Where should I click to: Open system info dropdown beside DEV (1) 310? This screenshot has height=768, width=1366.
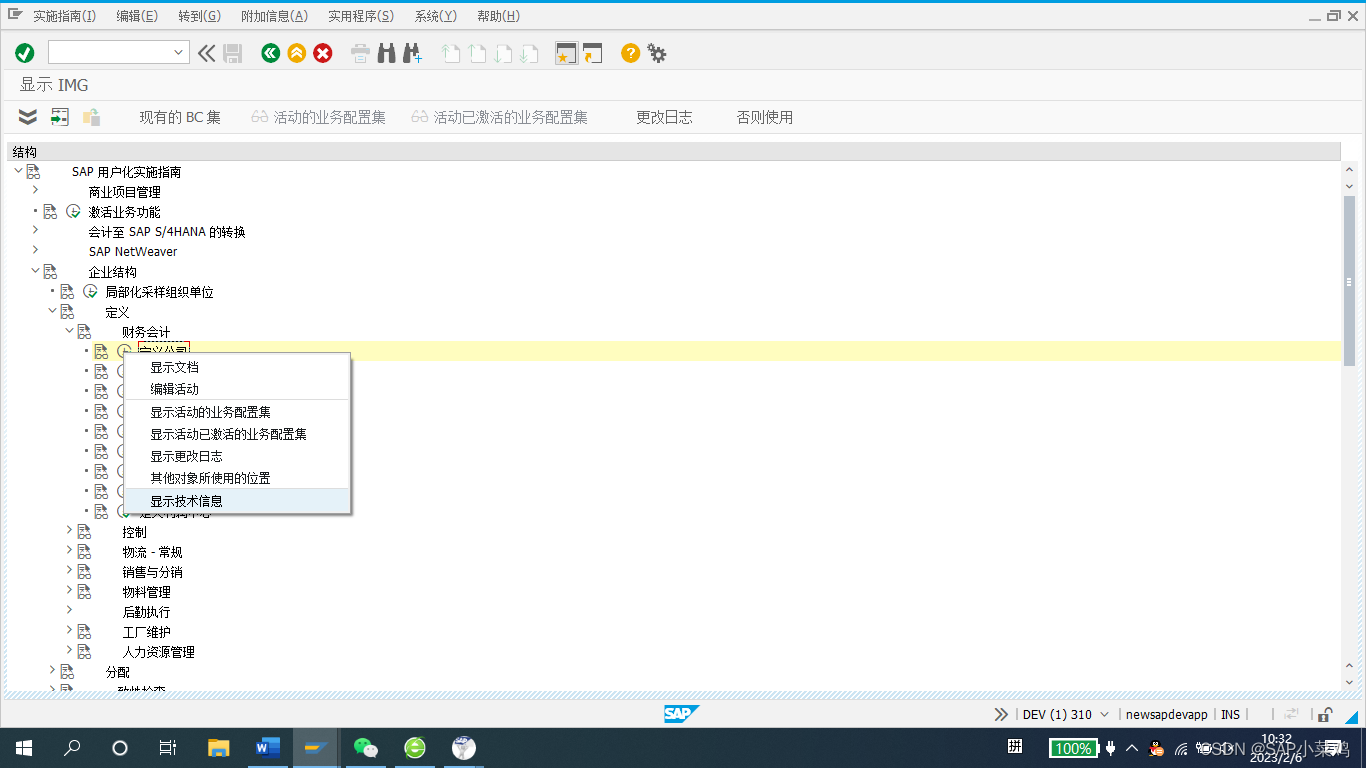(1104, 714)
